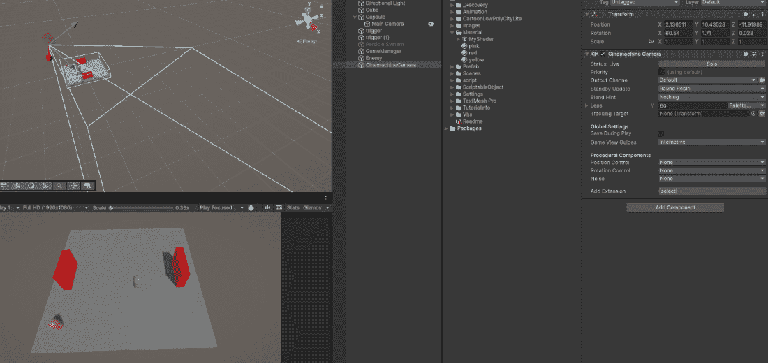This screenshot has width=768, height=363.
Task: Expand the Lens property foldout
Action: [586, 105]
